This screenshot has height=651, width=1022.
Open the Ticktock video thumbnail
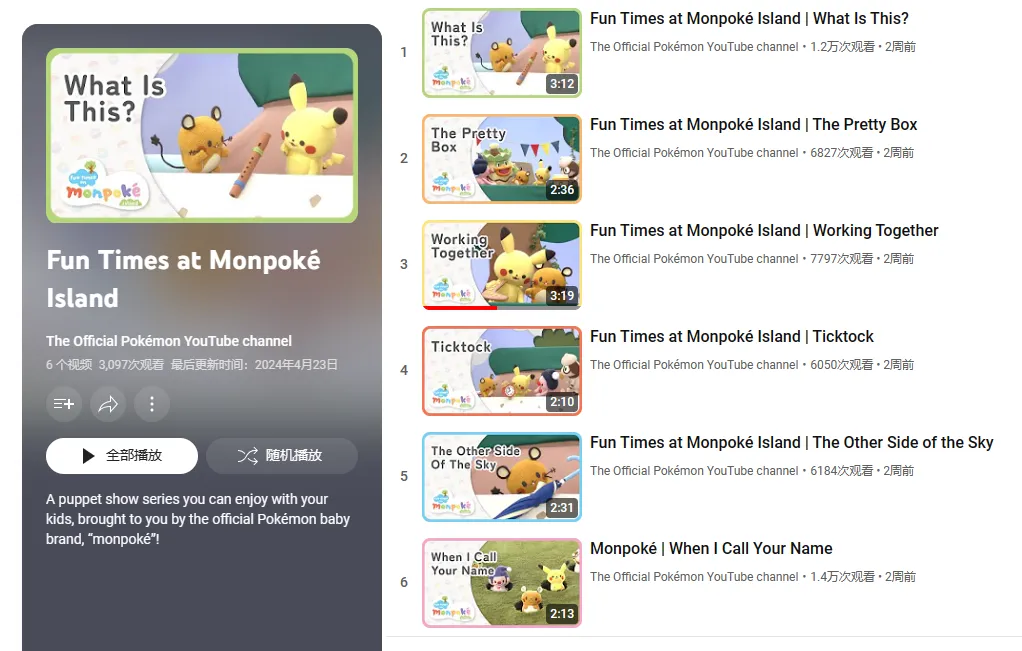point(502,371)
